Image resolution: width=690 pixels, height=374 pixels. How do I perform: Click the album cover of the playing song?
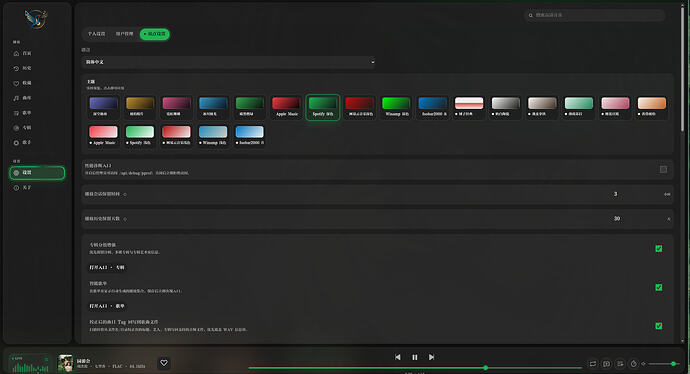[x=66, y=363]
